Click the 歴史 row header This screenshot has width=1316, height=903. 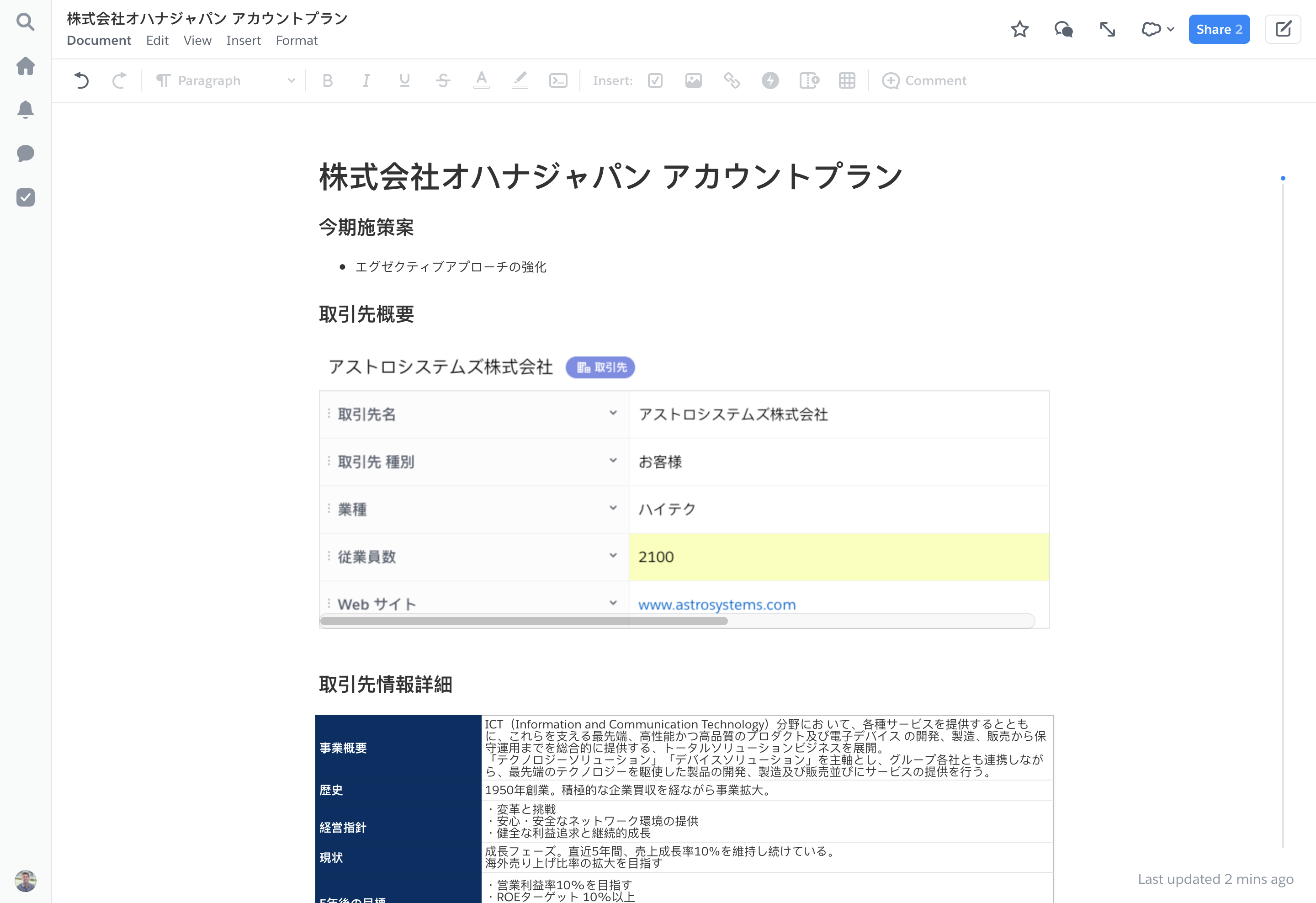tap(398, 790)
